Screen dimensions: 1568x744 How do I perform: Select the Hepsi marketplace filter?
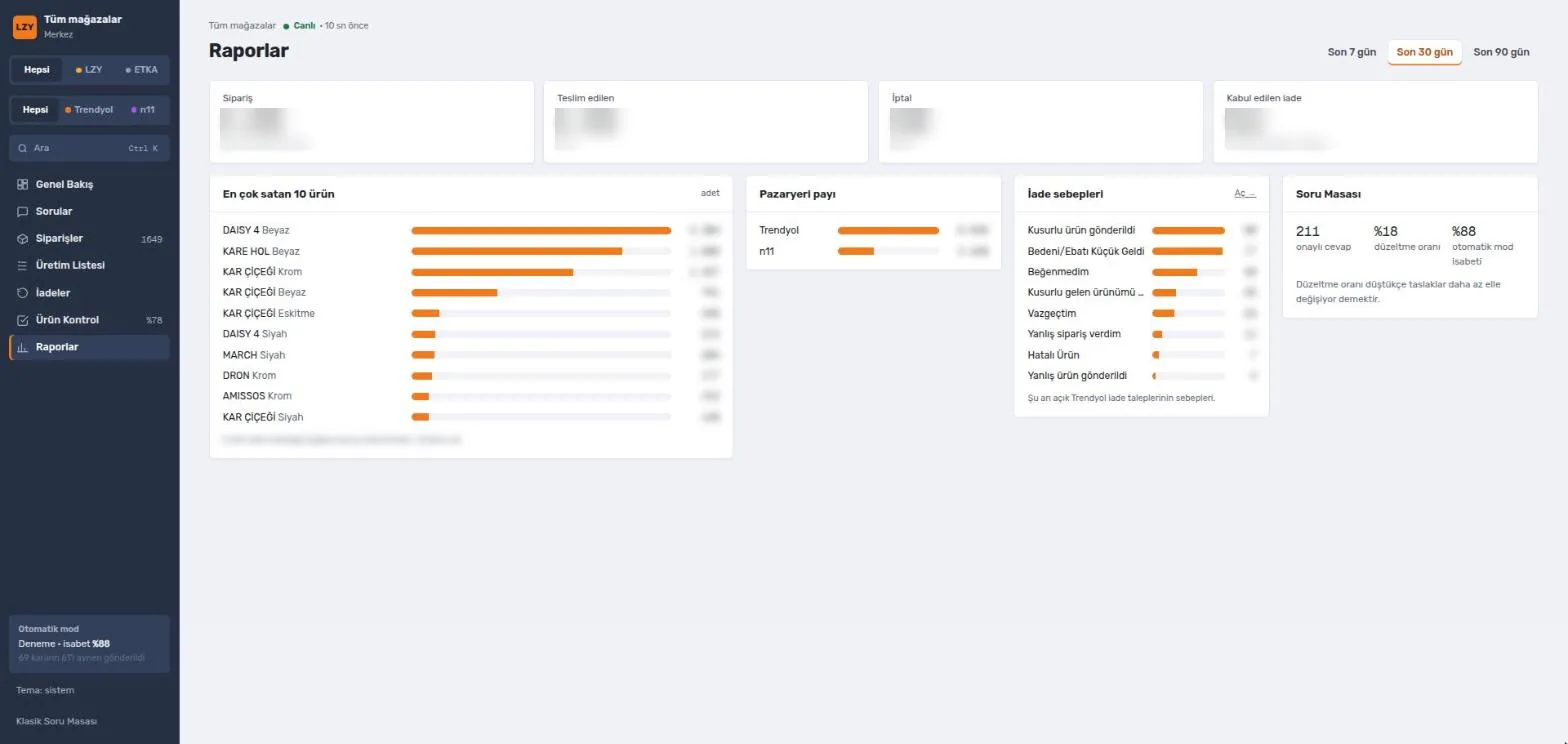pyautogui.click(x=35, y=110)
